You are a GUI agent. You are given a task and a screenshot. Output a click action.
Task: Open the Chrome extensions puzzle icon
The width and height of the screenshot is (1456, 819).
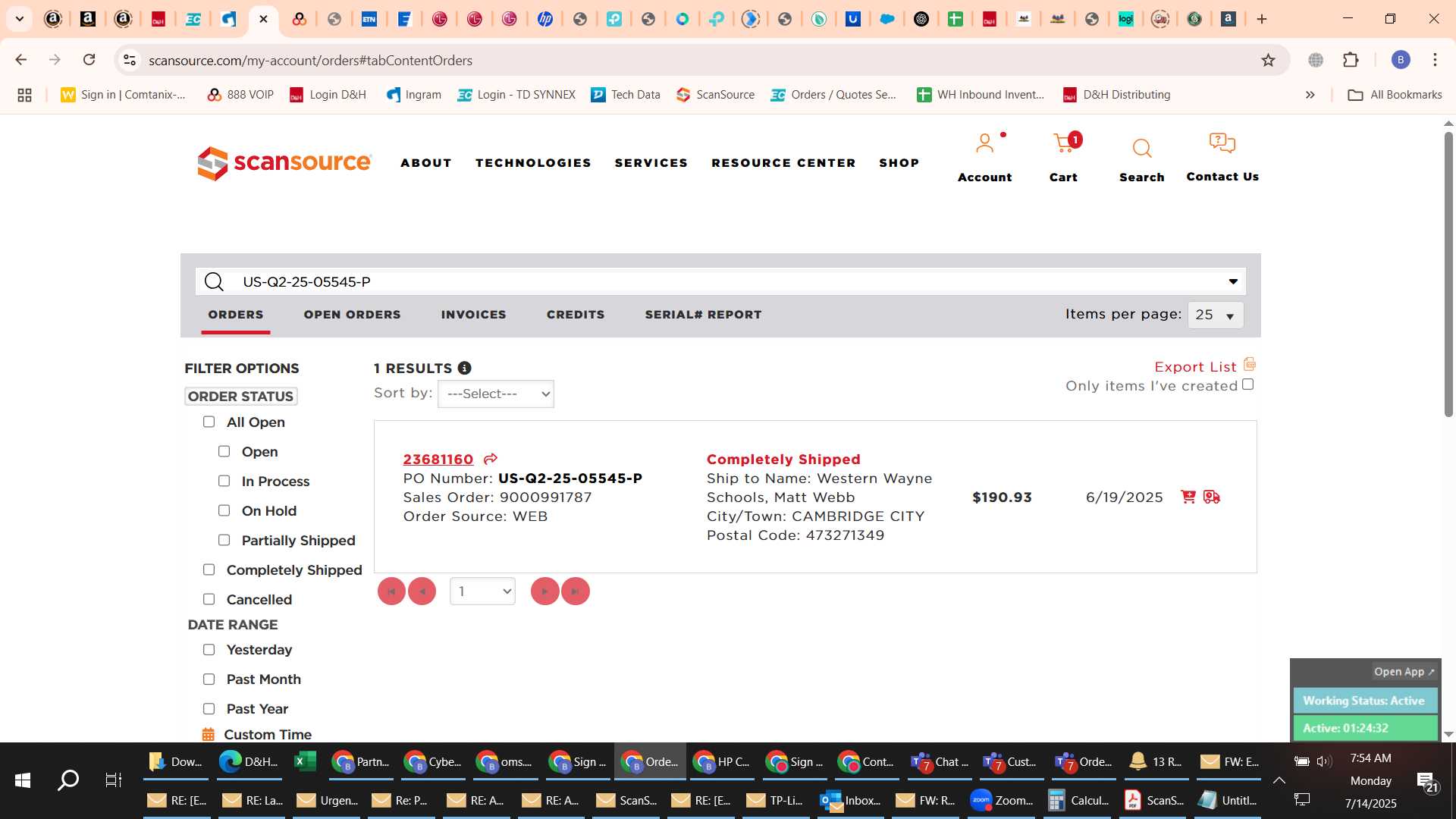click(x=1351, y=60)
